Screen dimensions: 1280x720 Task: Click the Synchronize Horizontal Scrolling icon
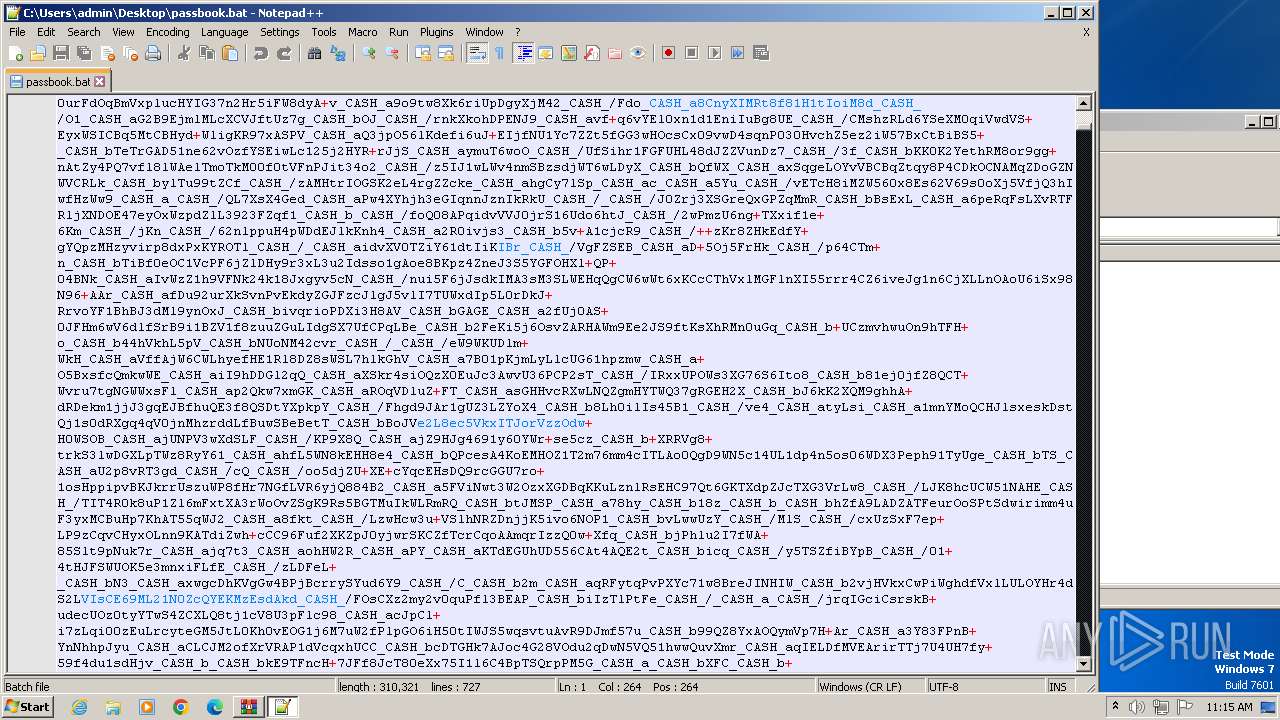(x=446, y=53)
